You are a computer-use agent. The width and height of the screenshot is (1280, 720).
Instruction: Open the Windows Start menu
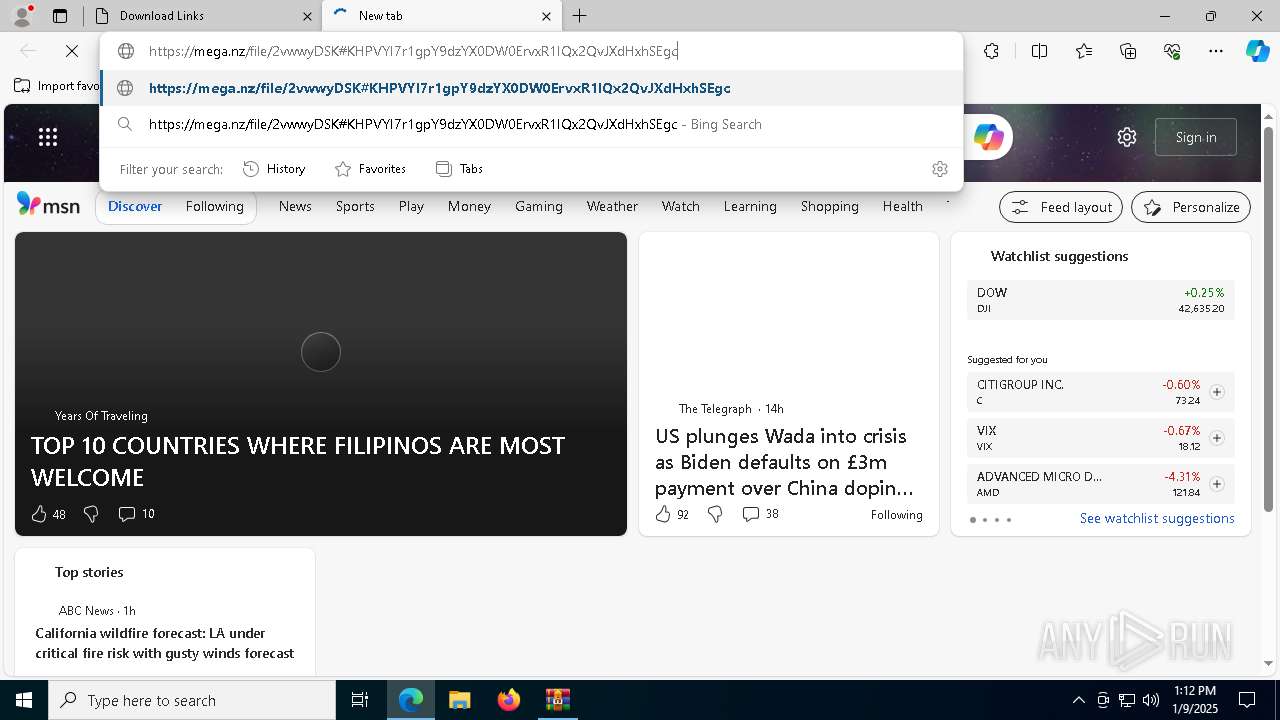coord(24,700)
